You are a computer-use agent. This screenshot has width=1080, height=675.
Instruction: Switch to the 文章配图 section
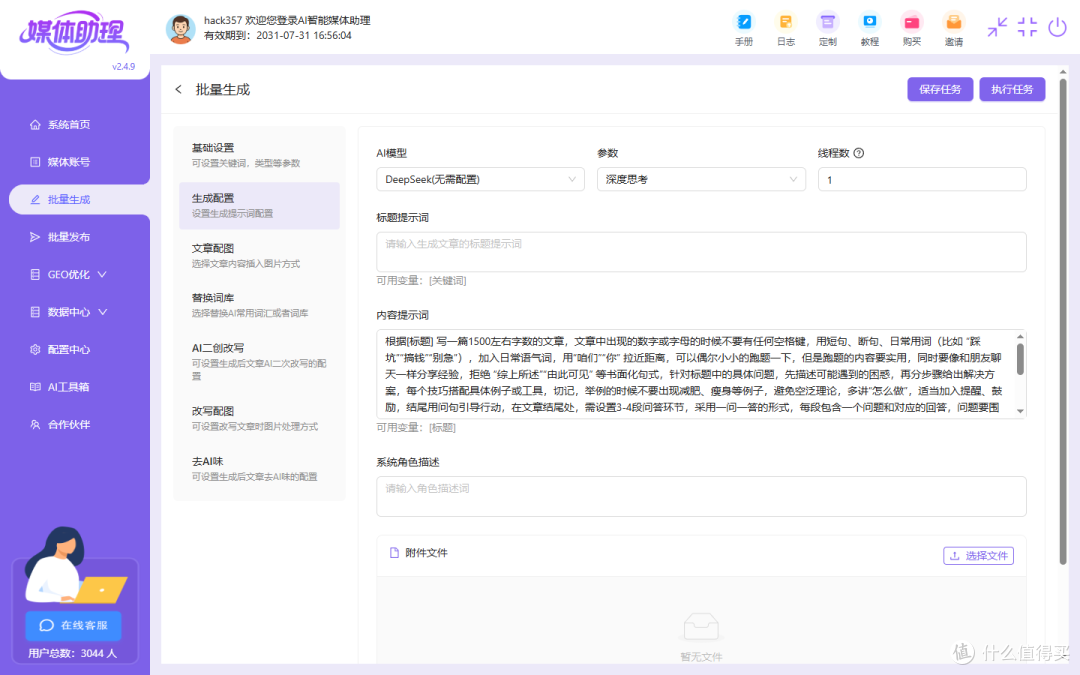coord(259,256)
